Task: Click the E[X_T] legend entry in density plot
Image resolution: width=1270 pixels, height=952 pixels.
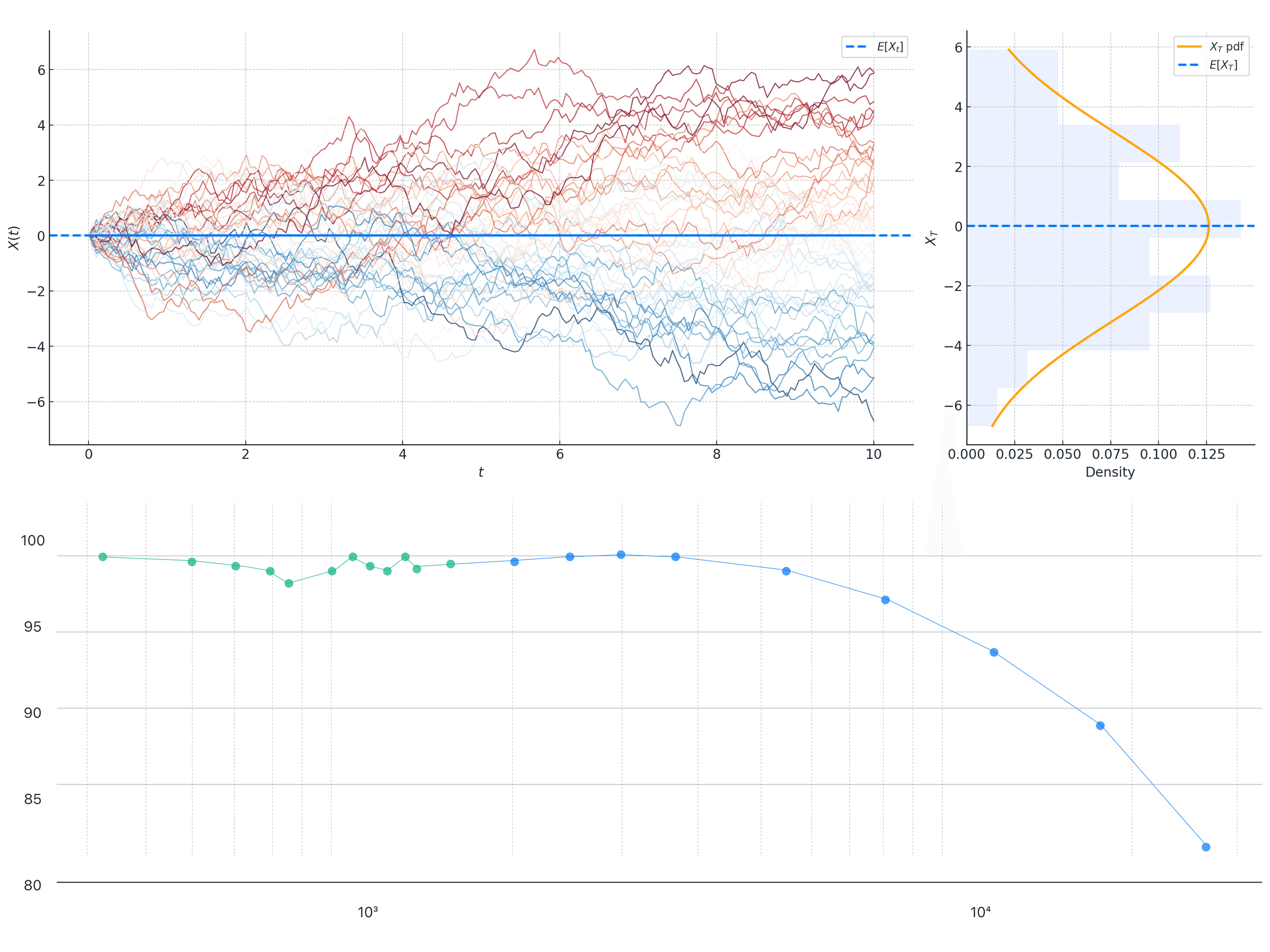Action: click(1223, 65)
